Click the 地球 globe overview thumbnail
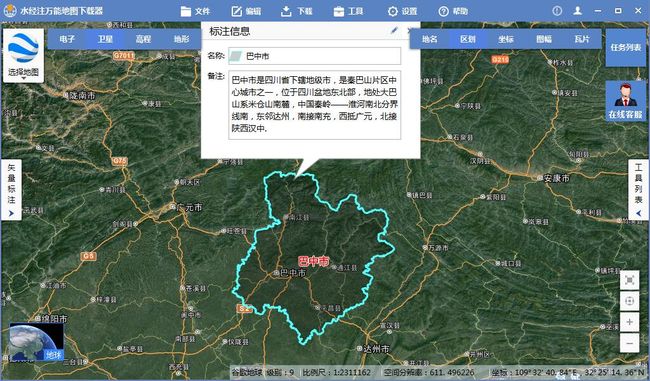Screen dimensions: 650x381 pos(36,342)
